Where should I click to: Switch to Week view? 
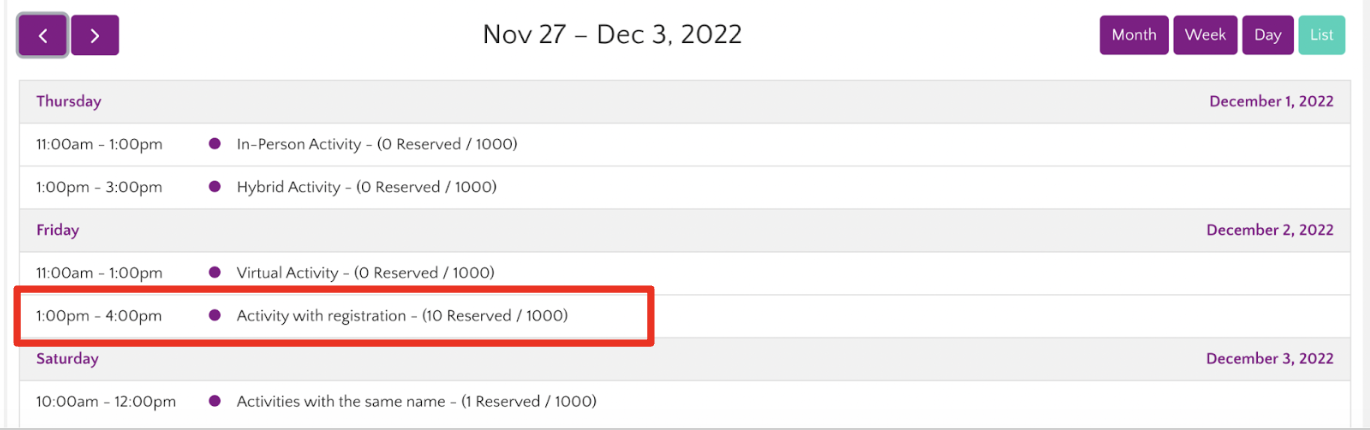click(x=1205, y=35)
